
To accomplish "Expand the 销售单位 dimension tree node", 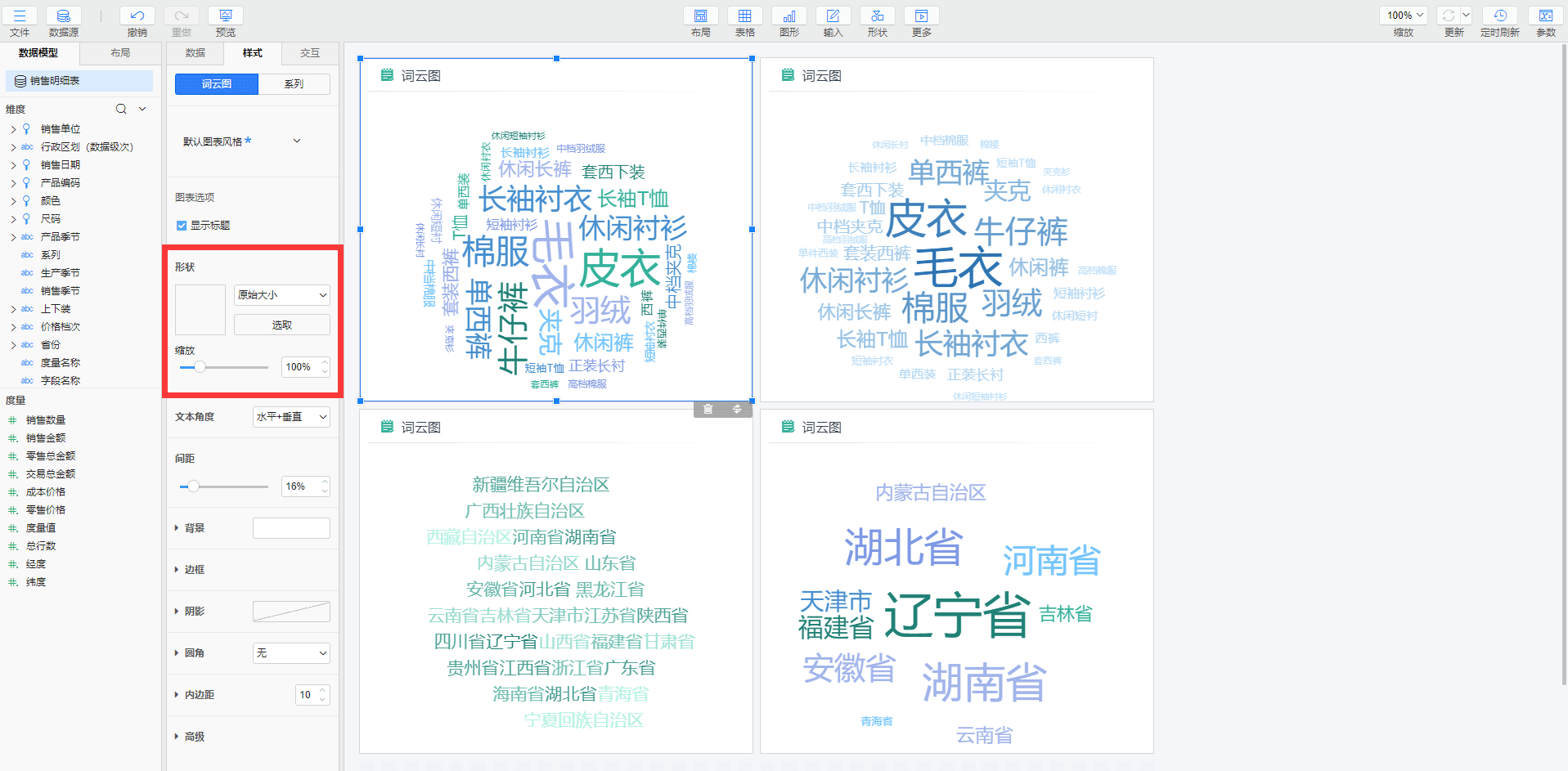I will click(13, 128).
